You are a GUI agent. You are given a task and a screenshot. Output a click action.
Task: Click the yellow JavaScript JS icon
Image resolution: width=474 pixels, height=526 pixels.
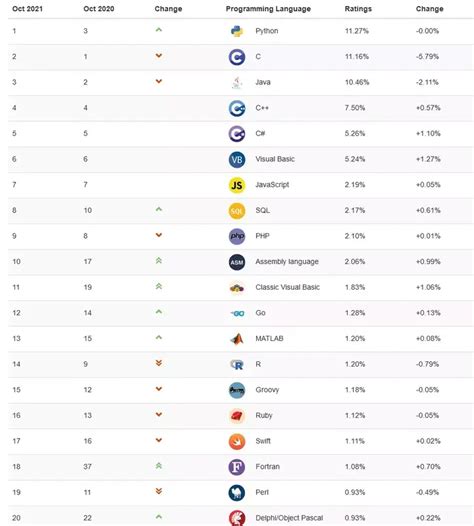pos(237,185)
